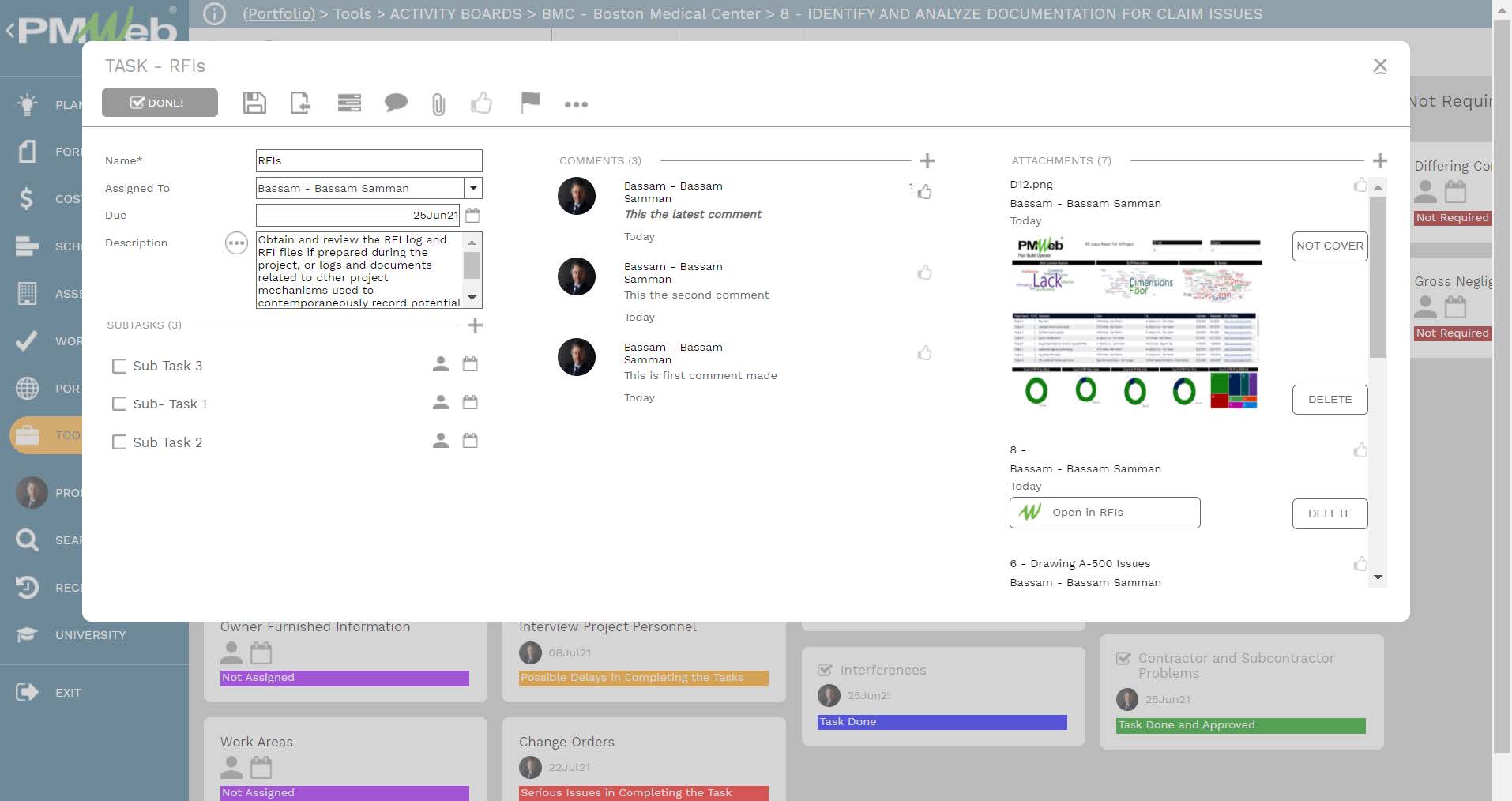Click into the Name input field
1512x801 pixels.
pyautogui.click(x=368, y=160)
